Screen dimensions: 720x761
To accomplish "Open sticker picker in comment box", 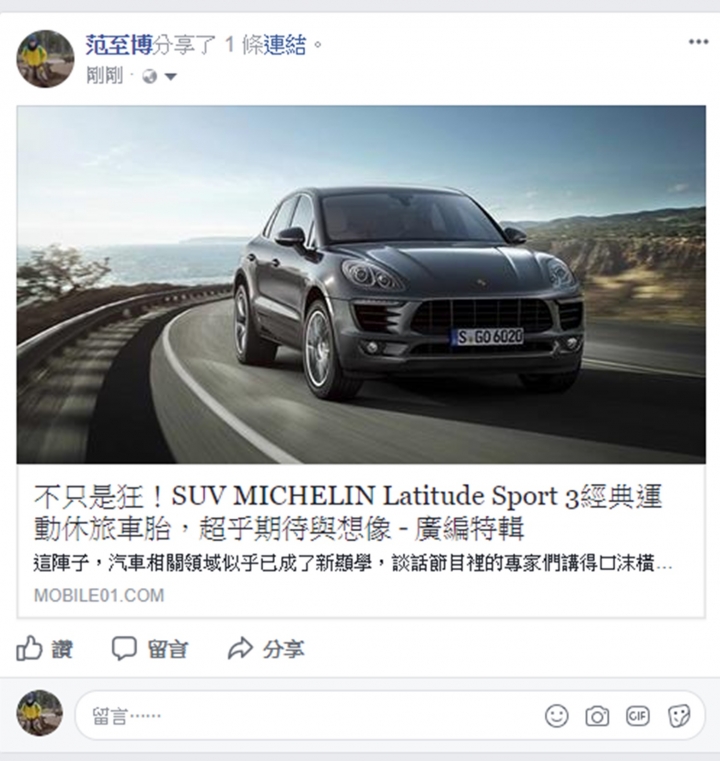I will tap(679, 716).
